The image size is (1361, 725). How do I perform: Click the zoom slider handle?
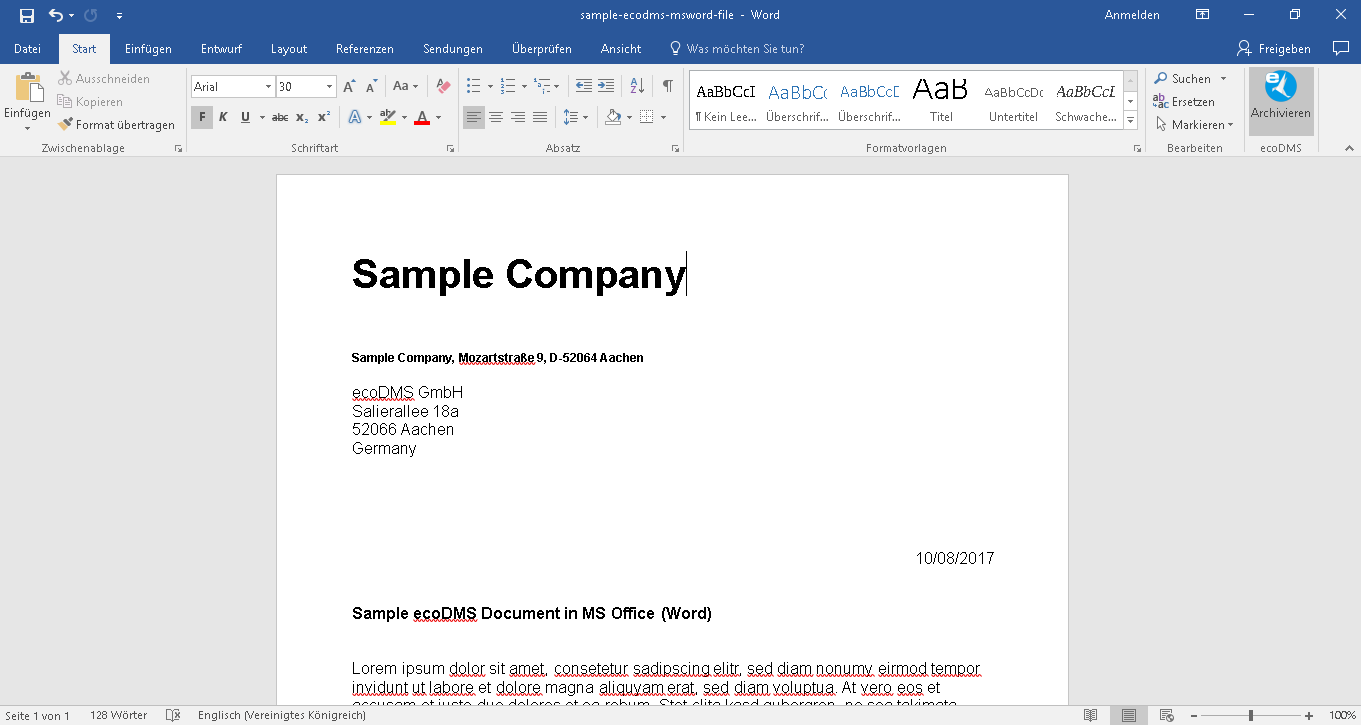pos(1250,715)
